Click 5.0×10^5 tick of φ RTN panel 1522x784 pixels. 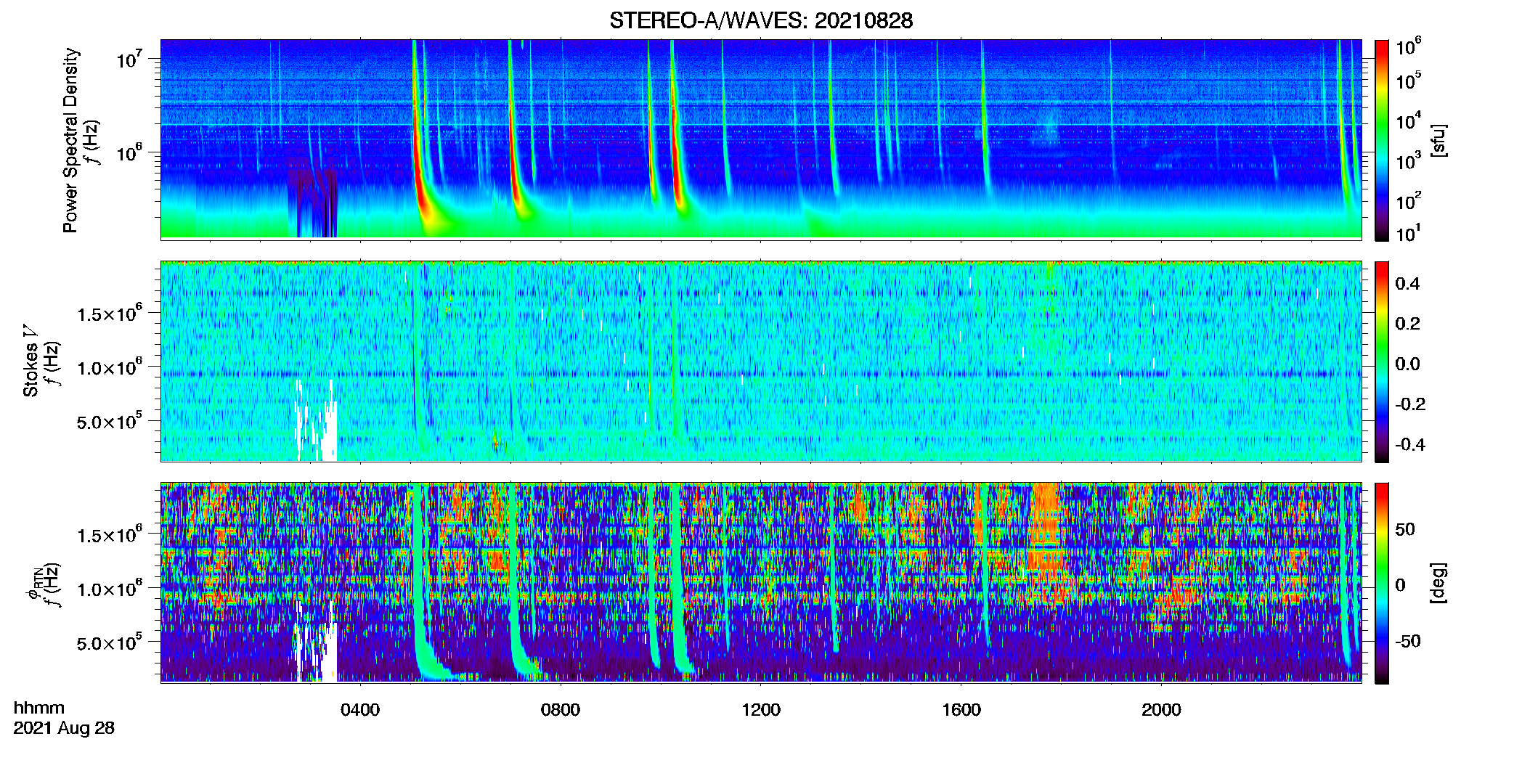pos(110,642)
